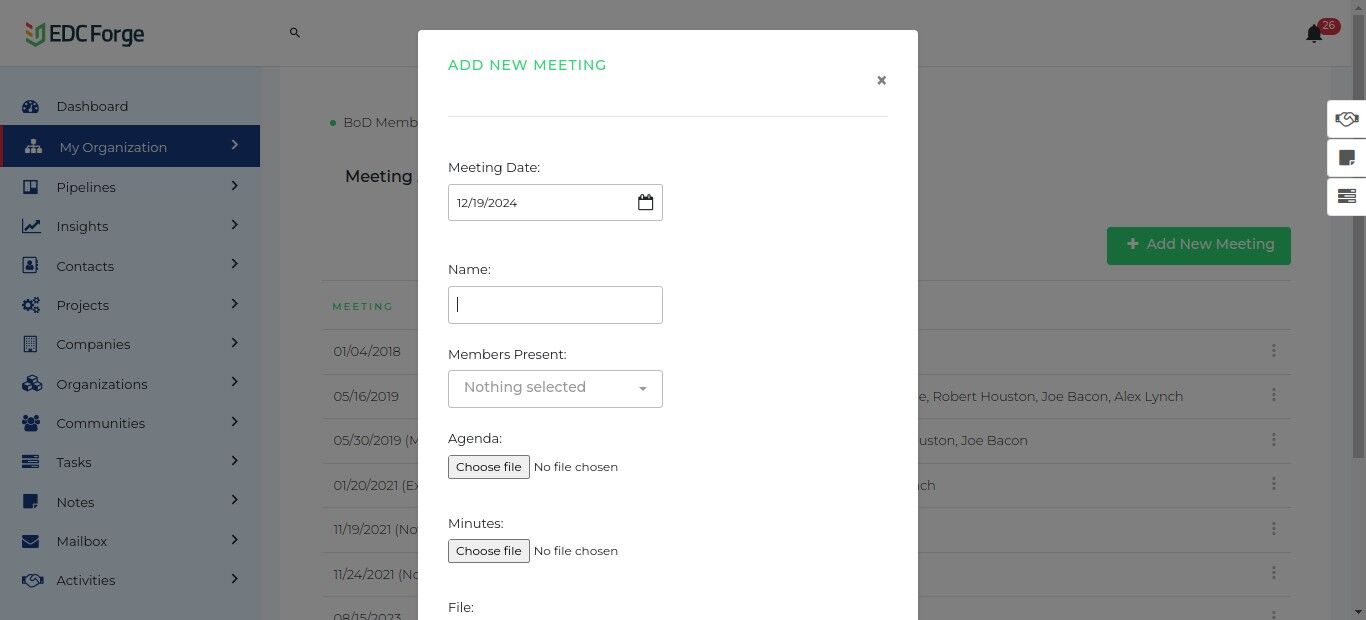Click the notification bell icon
This screenshot has width=1366, height=620.
(1314, 34)
